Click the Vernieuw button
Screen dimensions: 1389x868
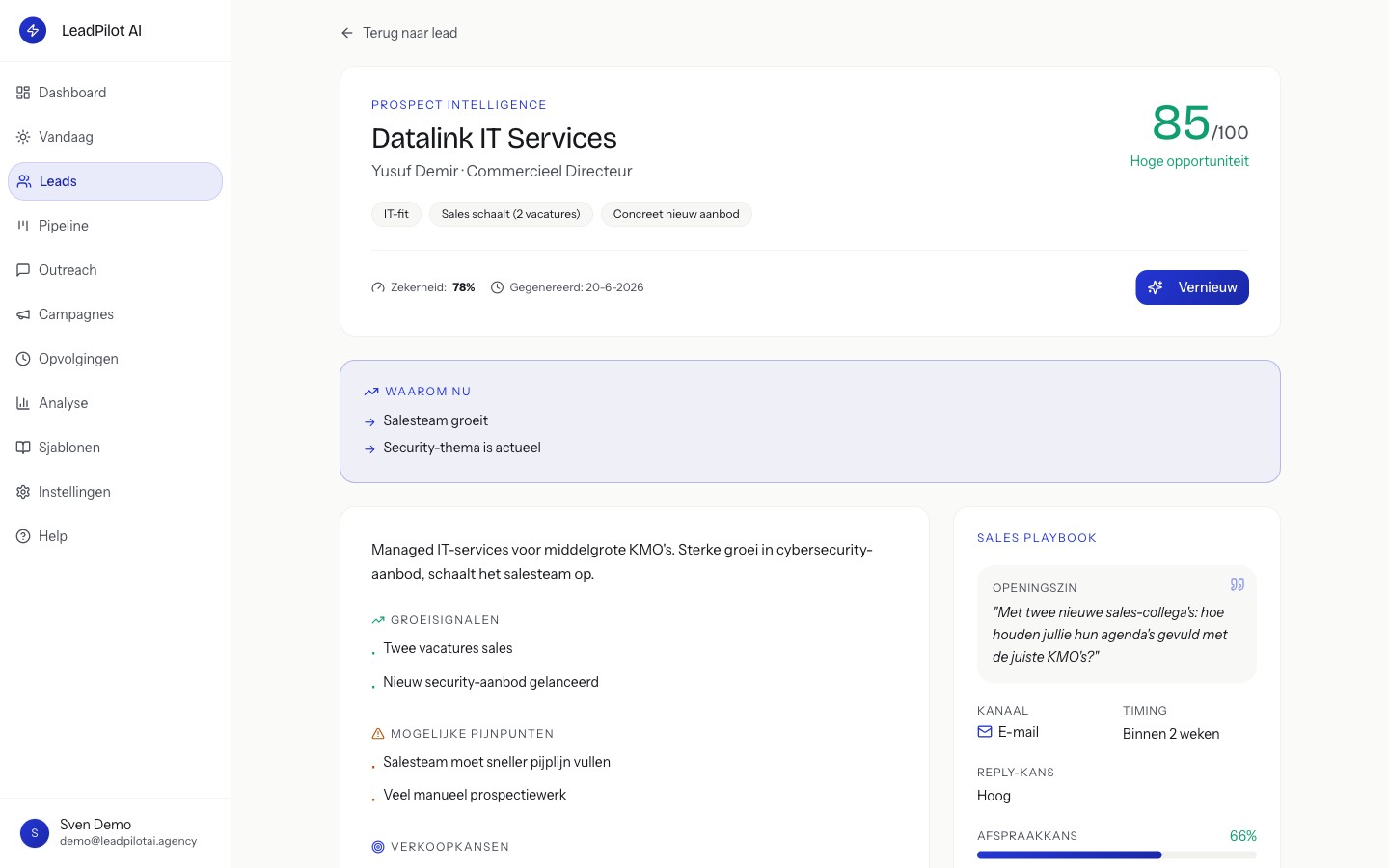[x=1192, y=287]
